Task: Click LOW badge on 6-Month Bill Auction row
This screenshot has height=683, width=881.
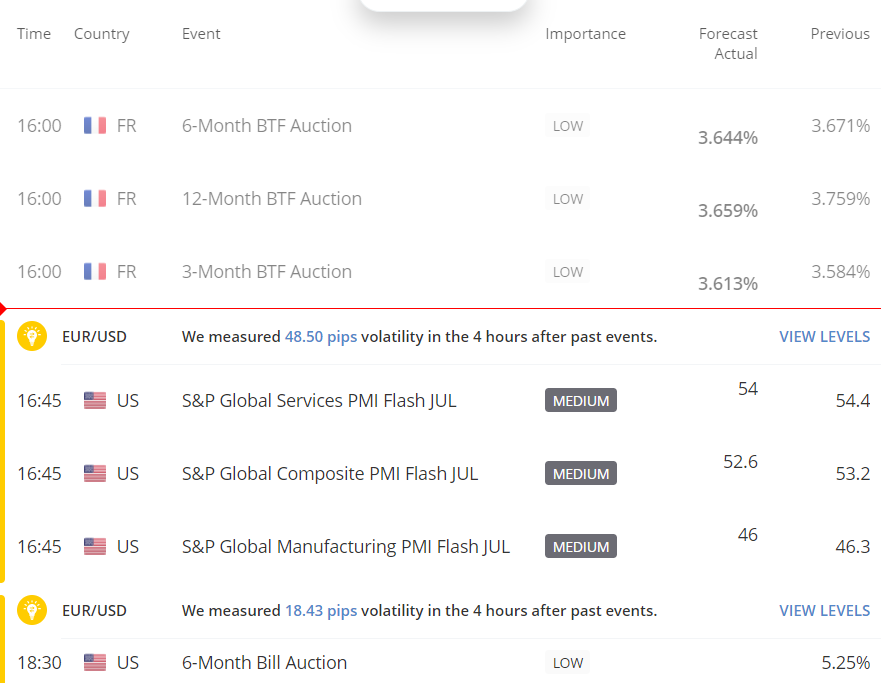Action: click(568, 663)
